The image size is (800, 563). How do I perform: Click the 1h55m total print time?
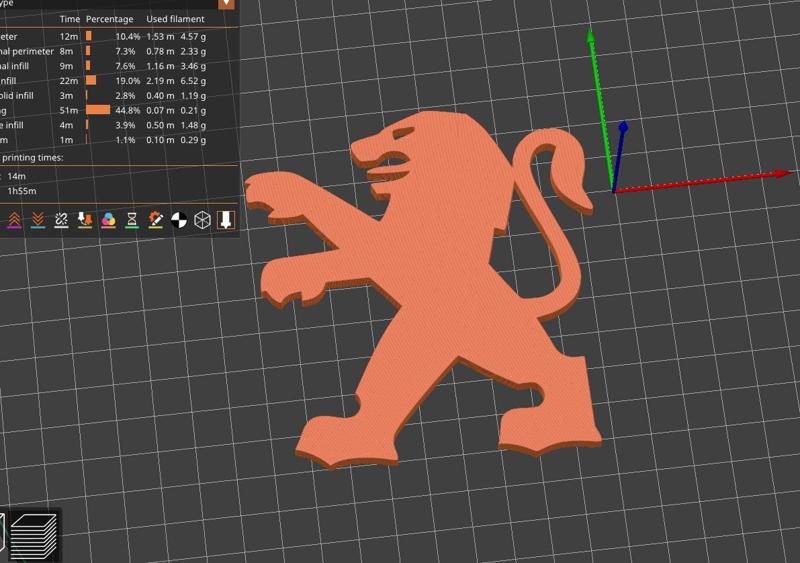pos(22,191)
